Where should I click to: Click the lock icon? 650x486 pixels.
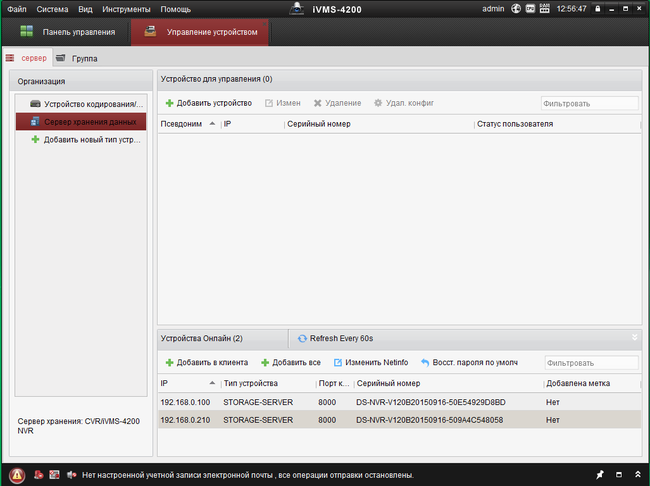(597, 9)
